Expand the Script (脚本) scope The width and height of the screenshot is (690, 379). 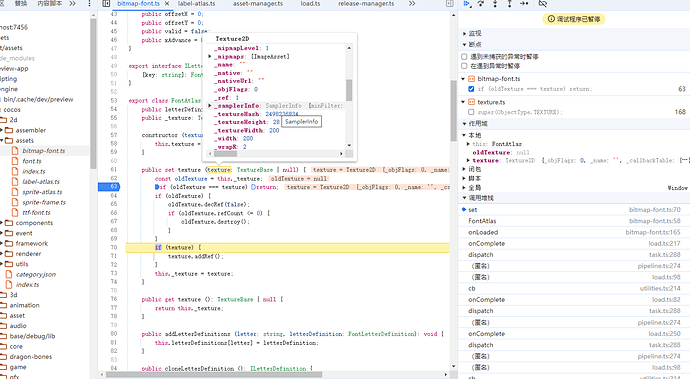[464, 178]
